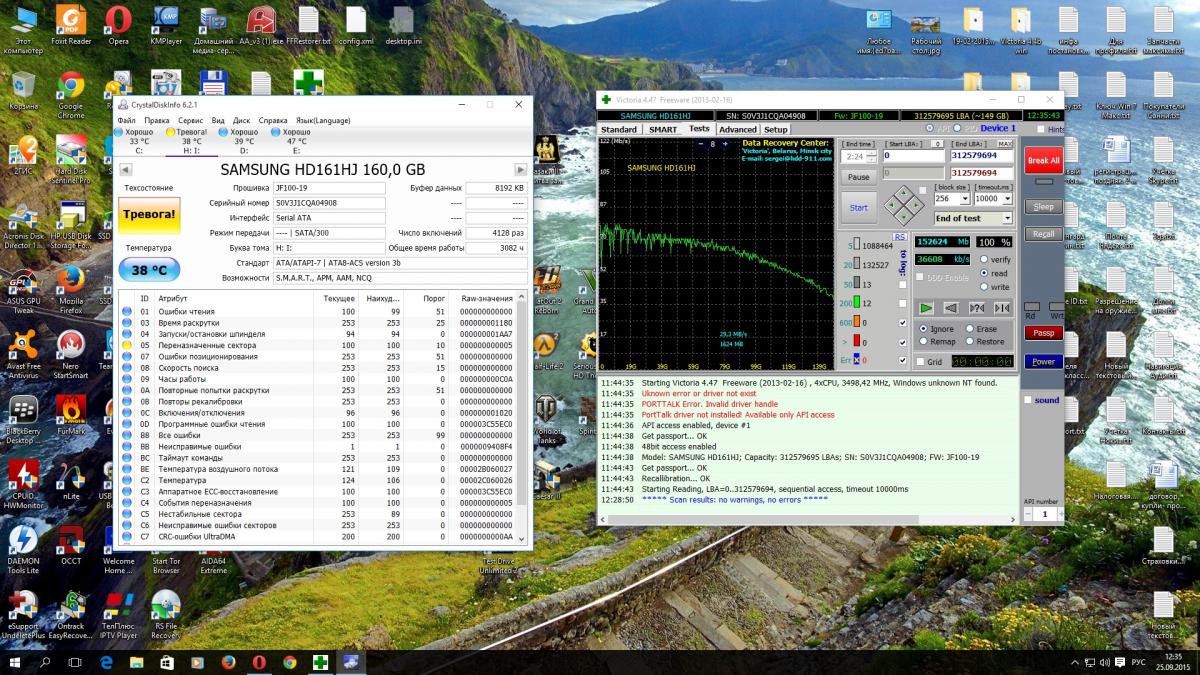Open the ASUS GPU Tweak shortcut

[23, 290]
